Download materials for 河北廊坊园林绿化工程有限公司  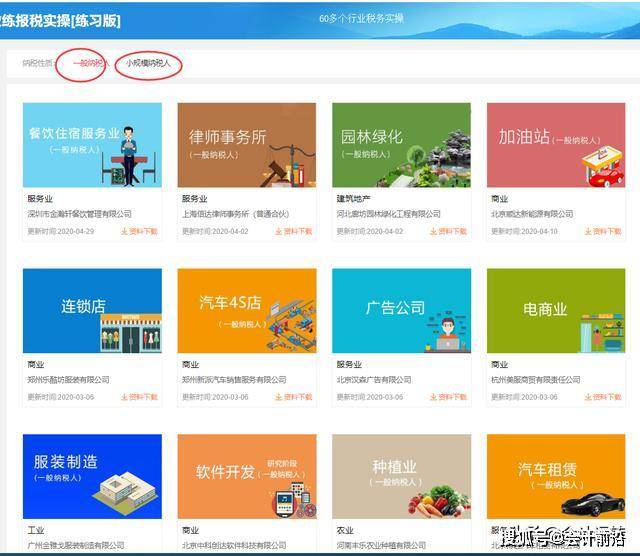tap(448, 231)
